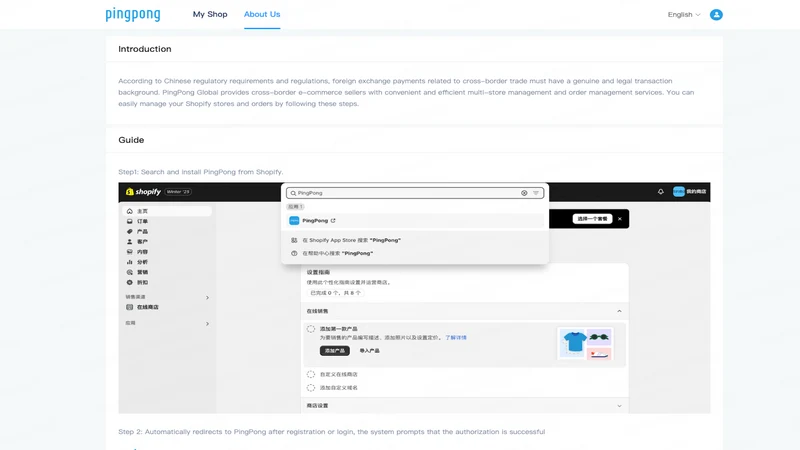Image resolution: width=800 pixels, height=450 pixels.
Task: Click the "Step 2: Automatically redirects" text
Action: [x=332, y=432]
